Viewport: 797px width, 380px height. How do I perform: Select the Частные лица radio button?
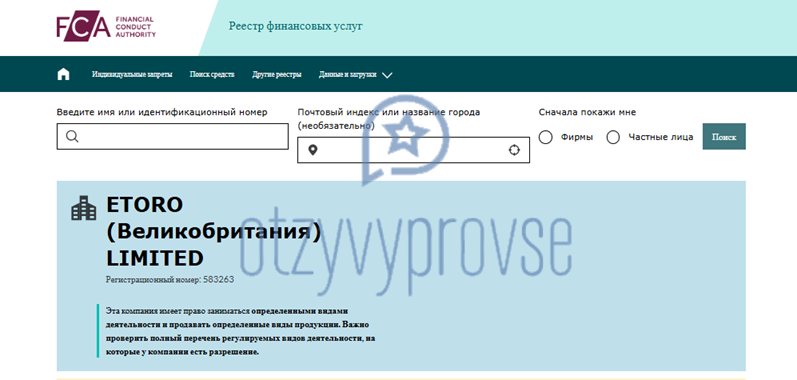[x=613, y=137]
